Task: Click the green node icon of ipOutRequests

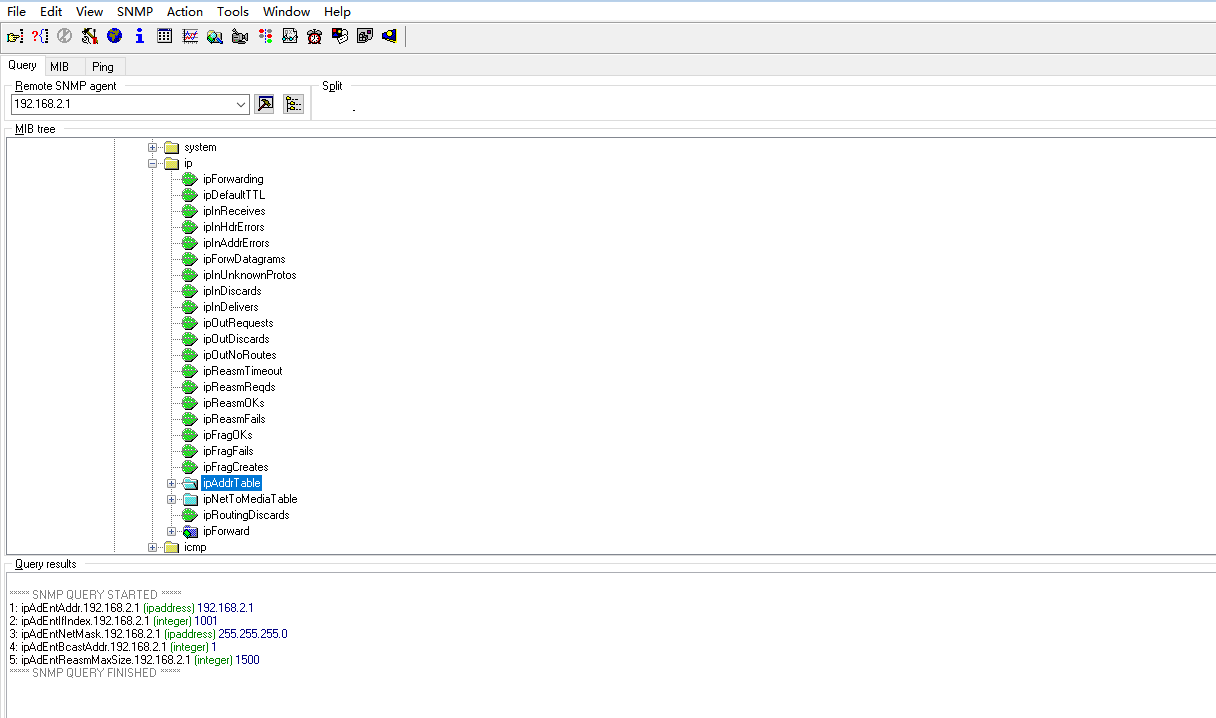Action: [x=189, y=323]
